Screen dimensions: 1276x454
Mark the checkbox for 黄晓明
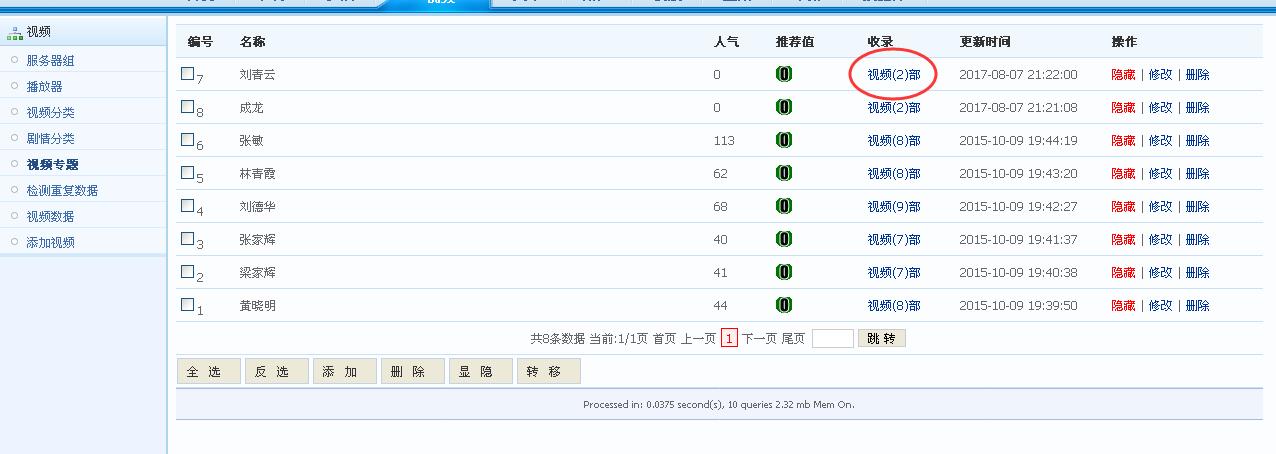point(187,304)
